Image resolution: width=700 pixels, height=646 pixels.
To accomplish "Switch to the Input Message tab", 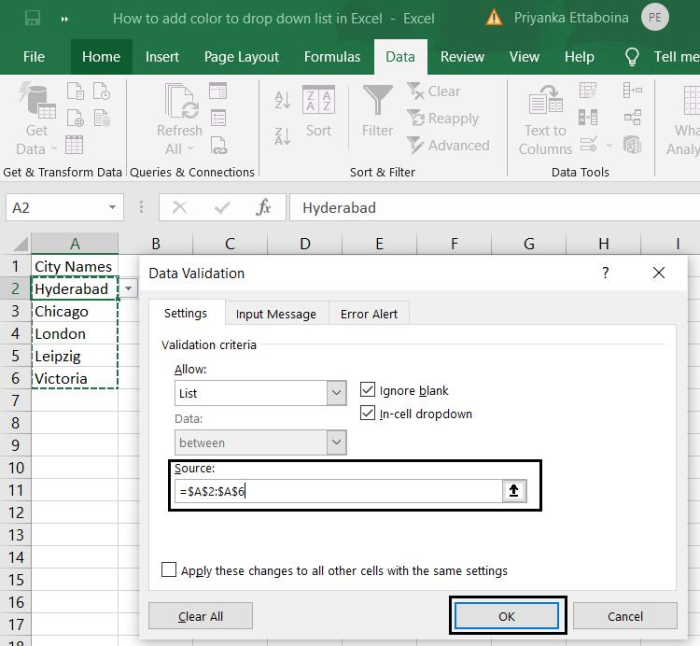I will tap(275, 314).
